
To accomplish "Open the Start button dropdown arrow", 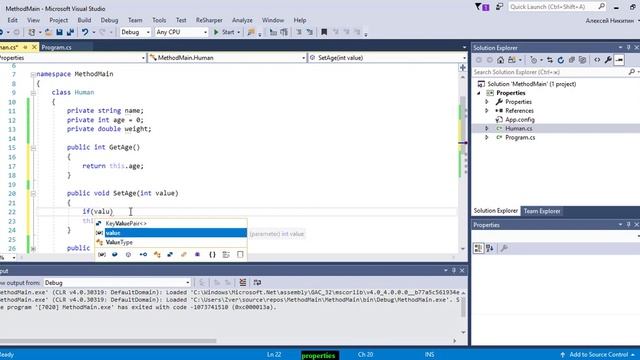I will (x=239, y=32).
